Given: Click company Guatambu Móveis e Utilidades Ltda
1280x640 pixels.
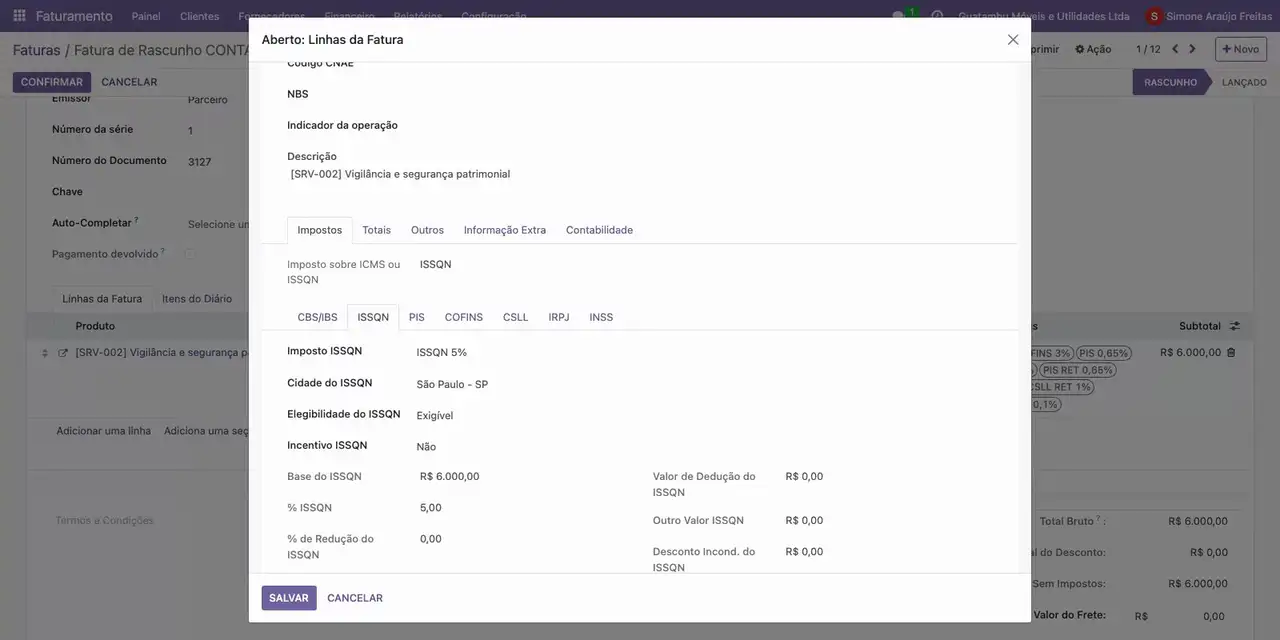Looking at the screenshot, I should (x=1044, y=16).
